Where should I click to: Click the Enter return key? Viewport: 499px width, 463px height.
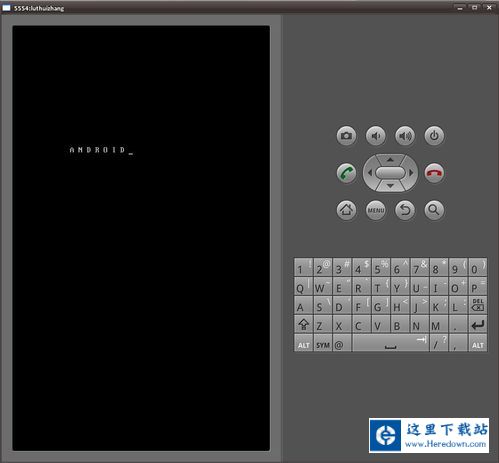(x=477, y=324)
